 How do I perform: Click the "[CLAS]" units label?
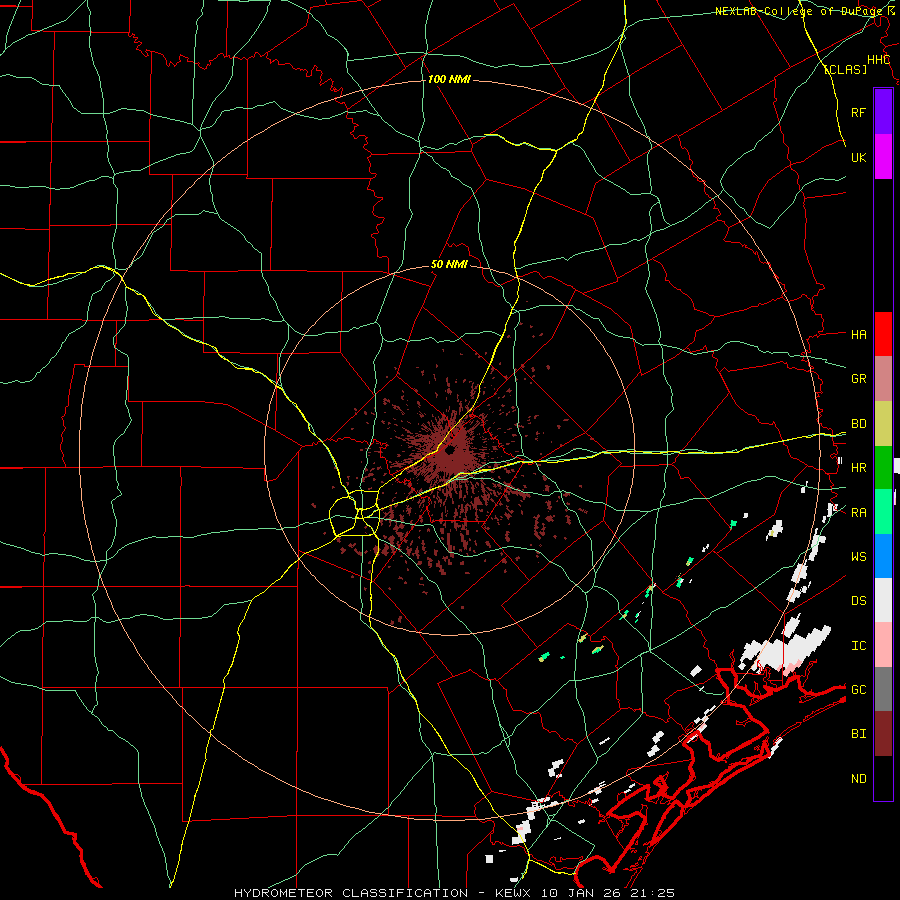[x=845, y=69]
